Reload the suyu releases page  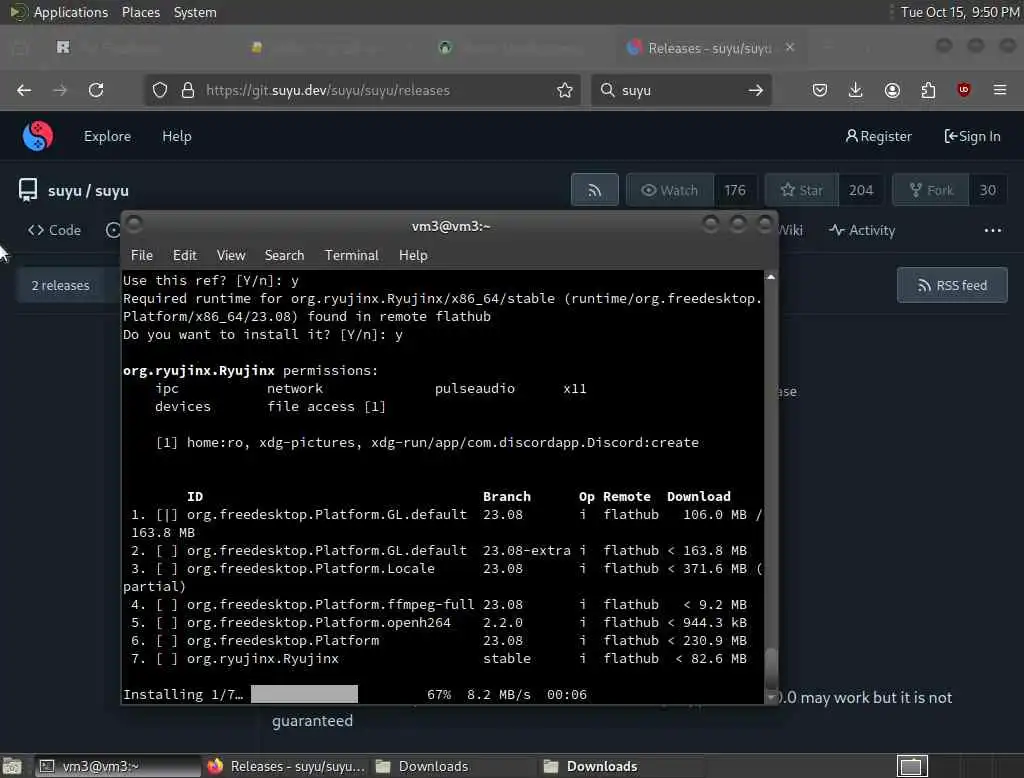point(96,90)
